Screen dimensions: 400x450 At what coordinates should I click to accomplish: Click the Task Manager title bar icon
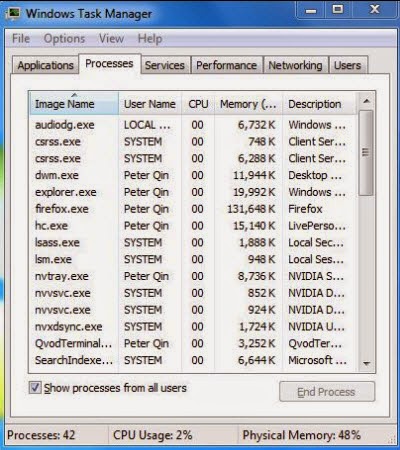[x=14, y=13]
